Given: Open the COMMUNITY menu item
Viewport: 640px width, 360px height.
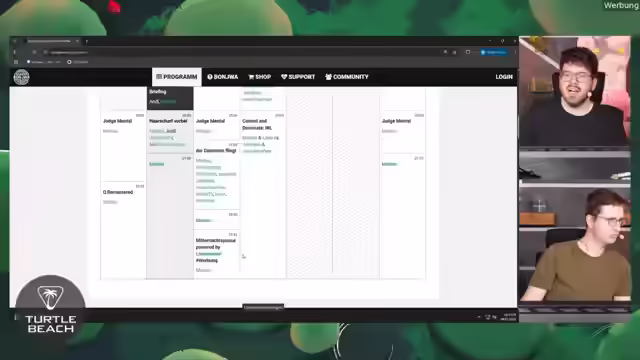Looking at the screenshot, I should coord(347,77).
